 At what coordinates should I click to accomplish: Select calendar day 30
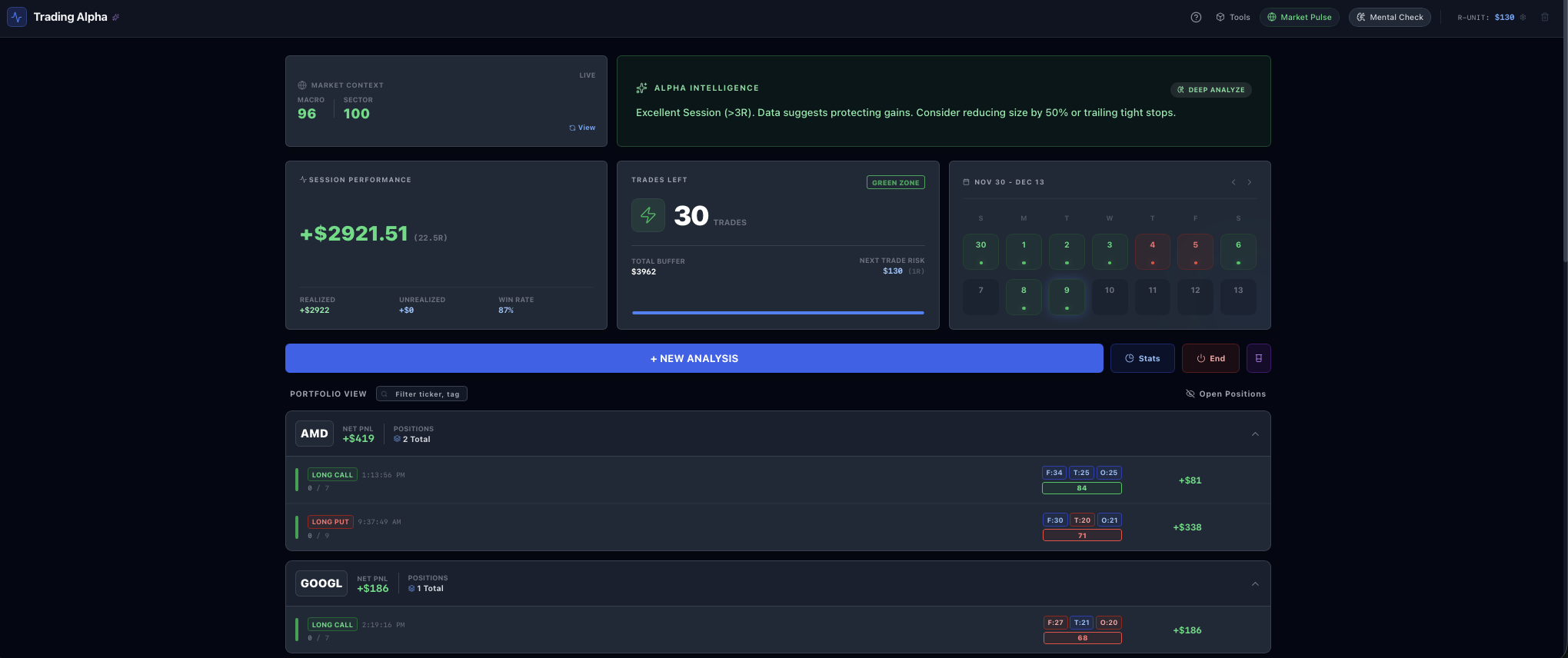(980, 251)
